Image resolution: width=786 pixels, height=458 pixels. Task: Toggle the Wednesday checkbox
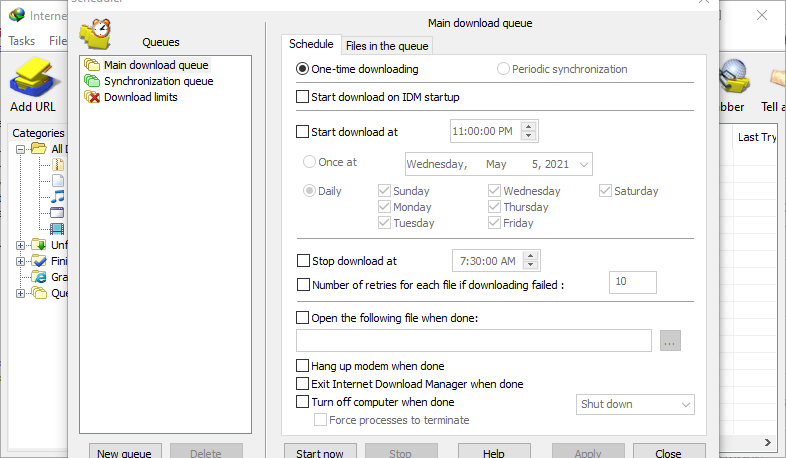tap(494, 191)
